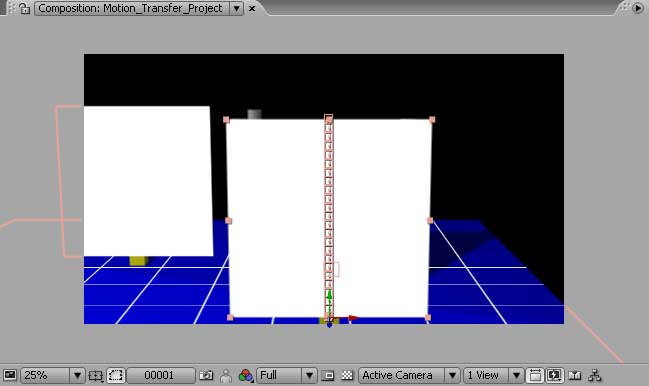
Task: Toggle mask and shape path visibility
Action: (x=116, y=376)
